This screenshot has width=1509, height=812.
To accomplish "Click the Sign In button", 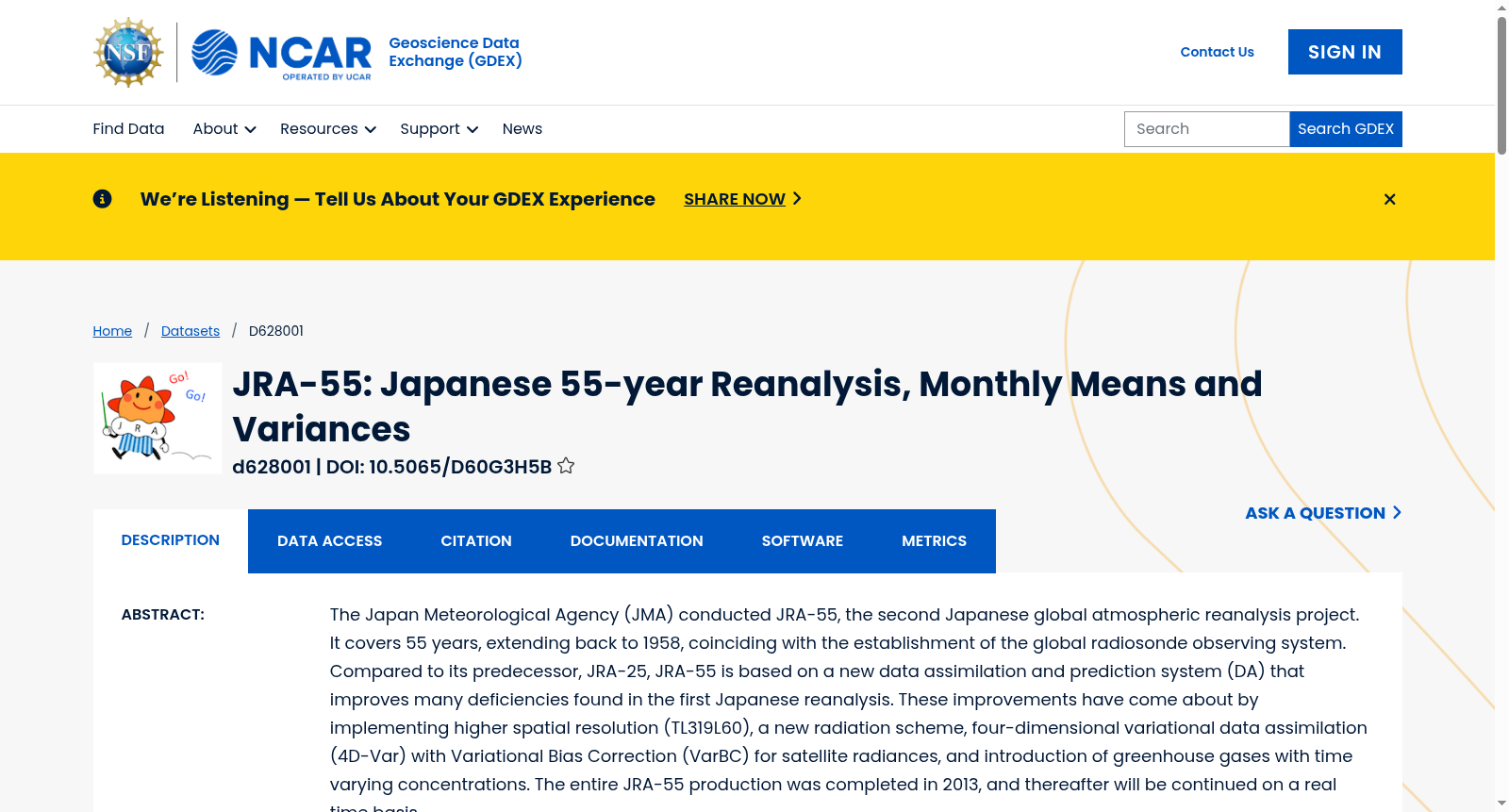I will pyautogui.click(x=1345, y=52).
